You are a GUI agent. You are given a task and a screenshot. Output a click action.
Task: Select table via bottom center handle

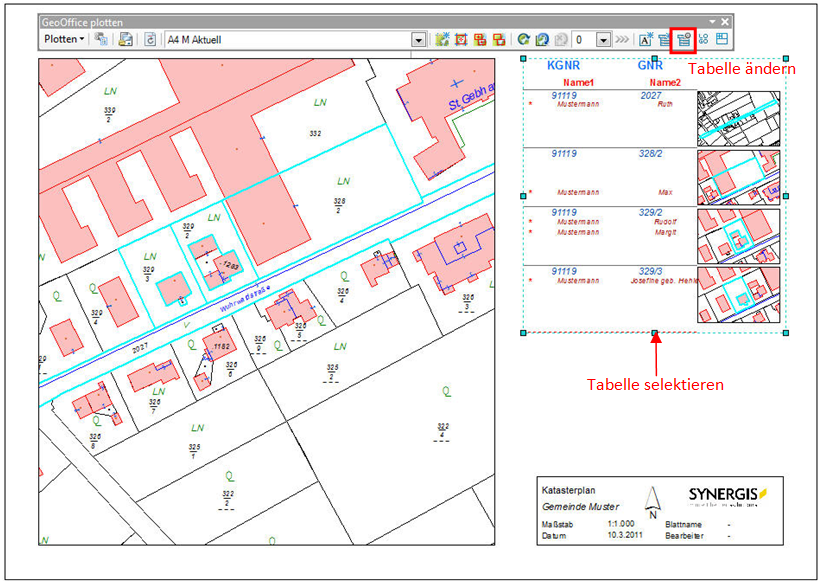654,333
